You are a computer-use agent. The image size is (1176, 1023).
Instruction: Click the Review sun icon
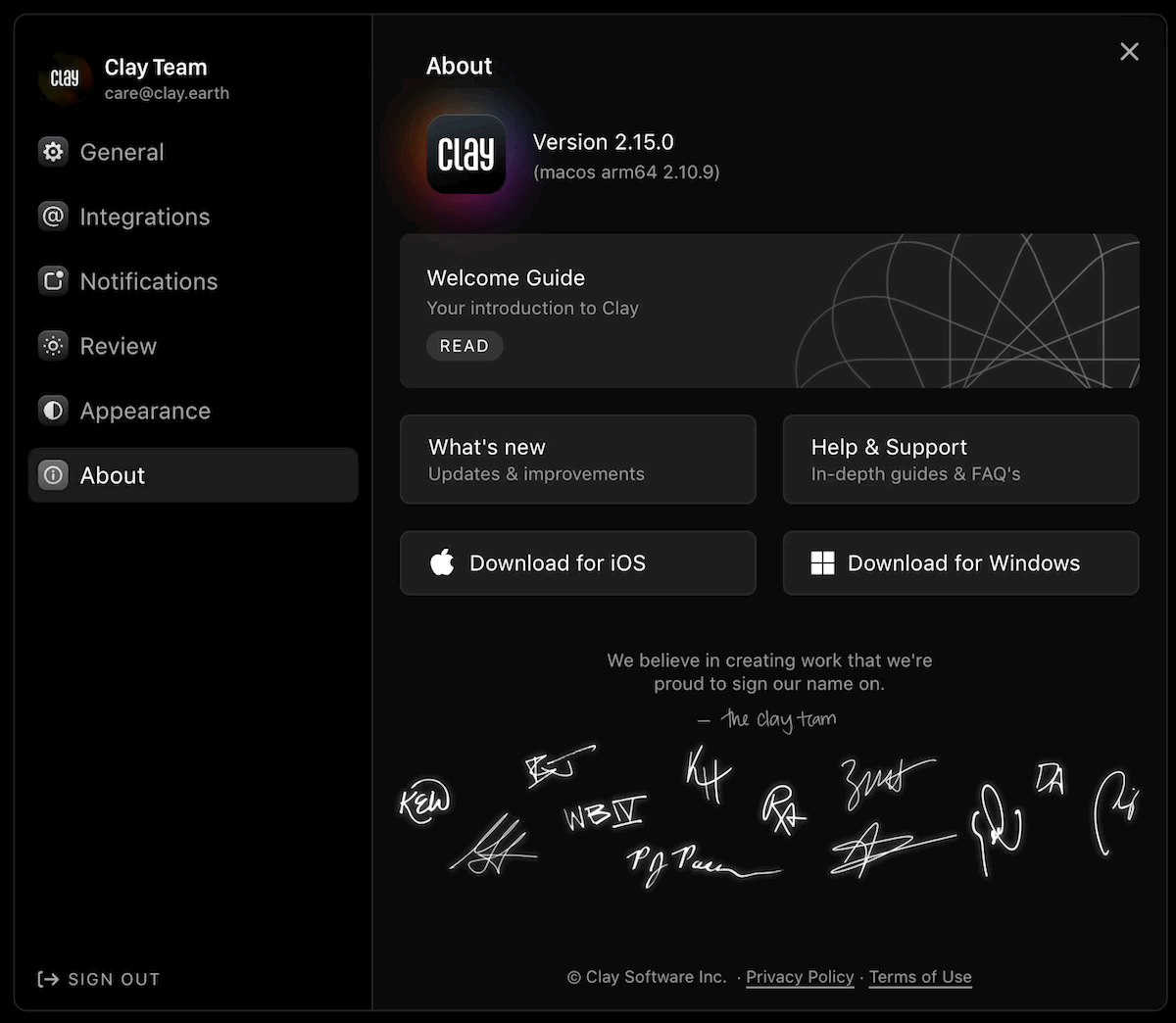tap(53, 346)
